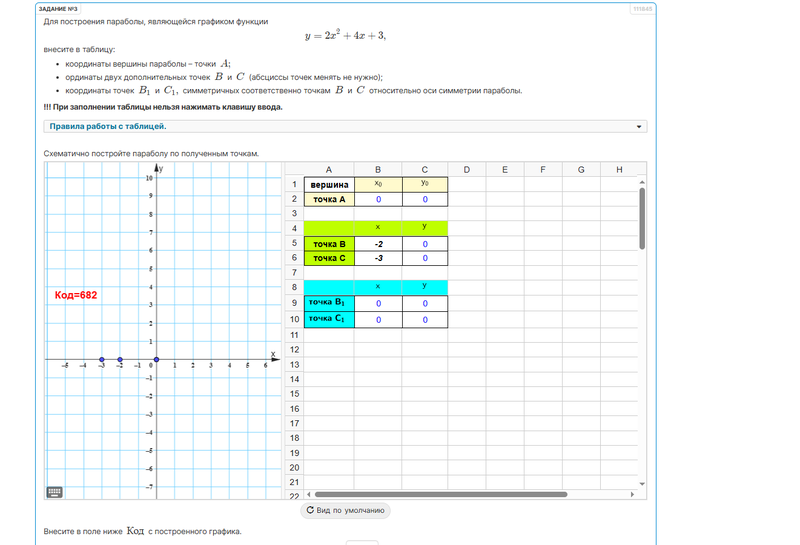
Task: Select the x0 value cell for точка A
Action: click(x=378, y=200)
